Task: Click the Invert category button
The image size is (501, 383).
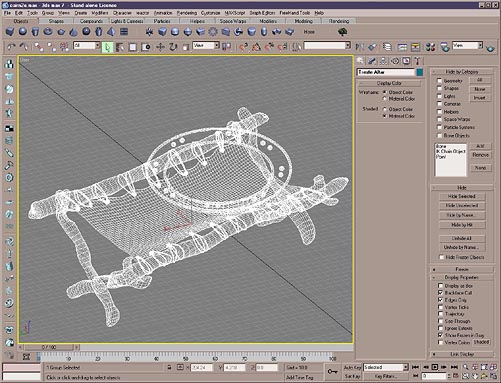Action: click(480, 98)
